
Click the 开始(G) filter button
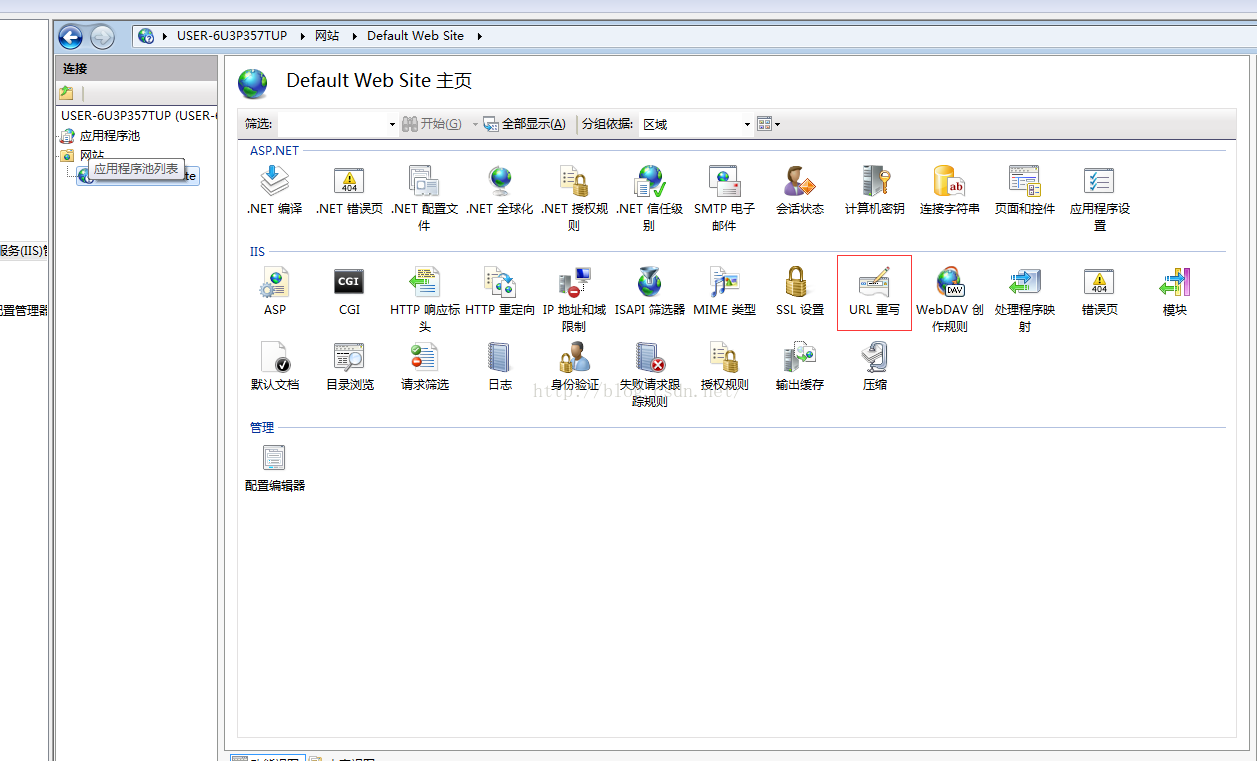point(431,124)
